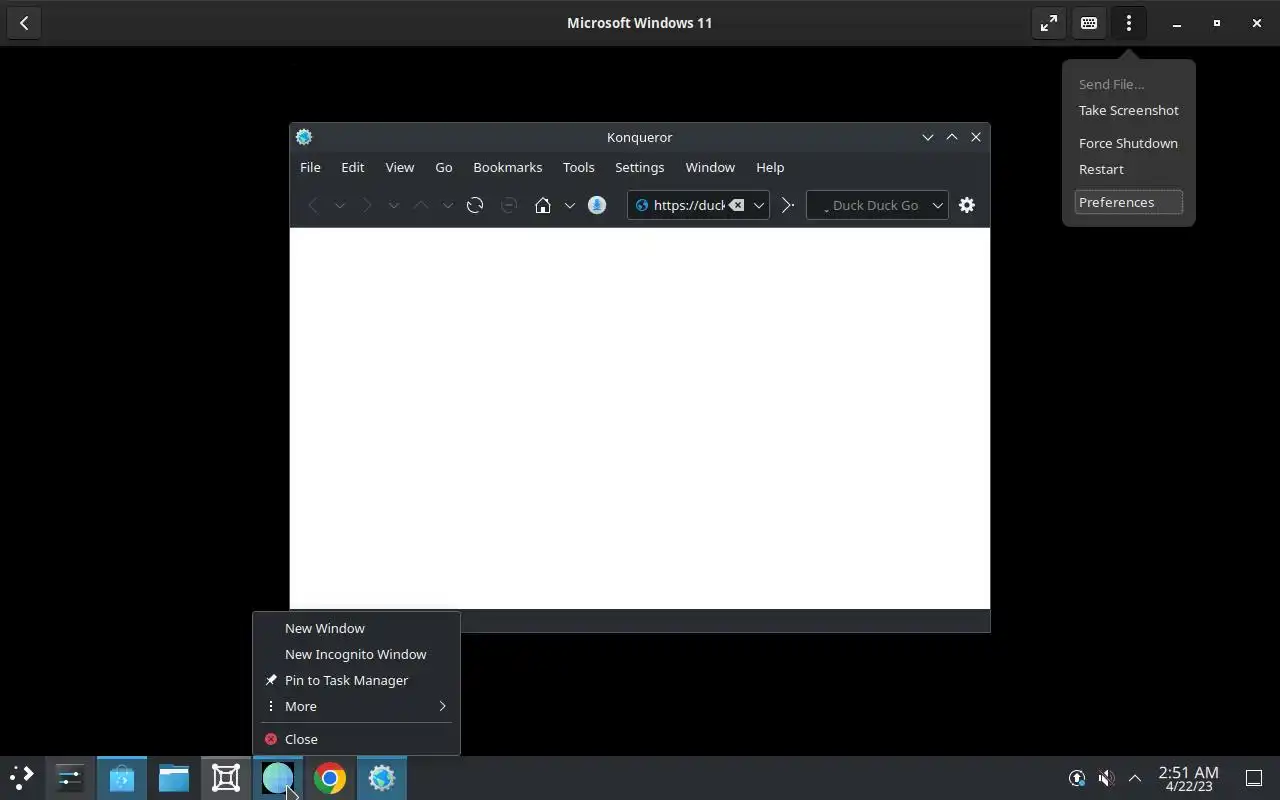1280x800 pixels.
Task: Click the show desktop icon at taskbar end
Action: tap(1253, 778)
